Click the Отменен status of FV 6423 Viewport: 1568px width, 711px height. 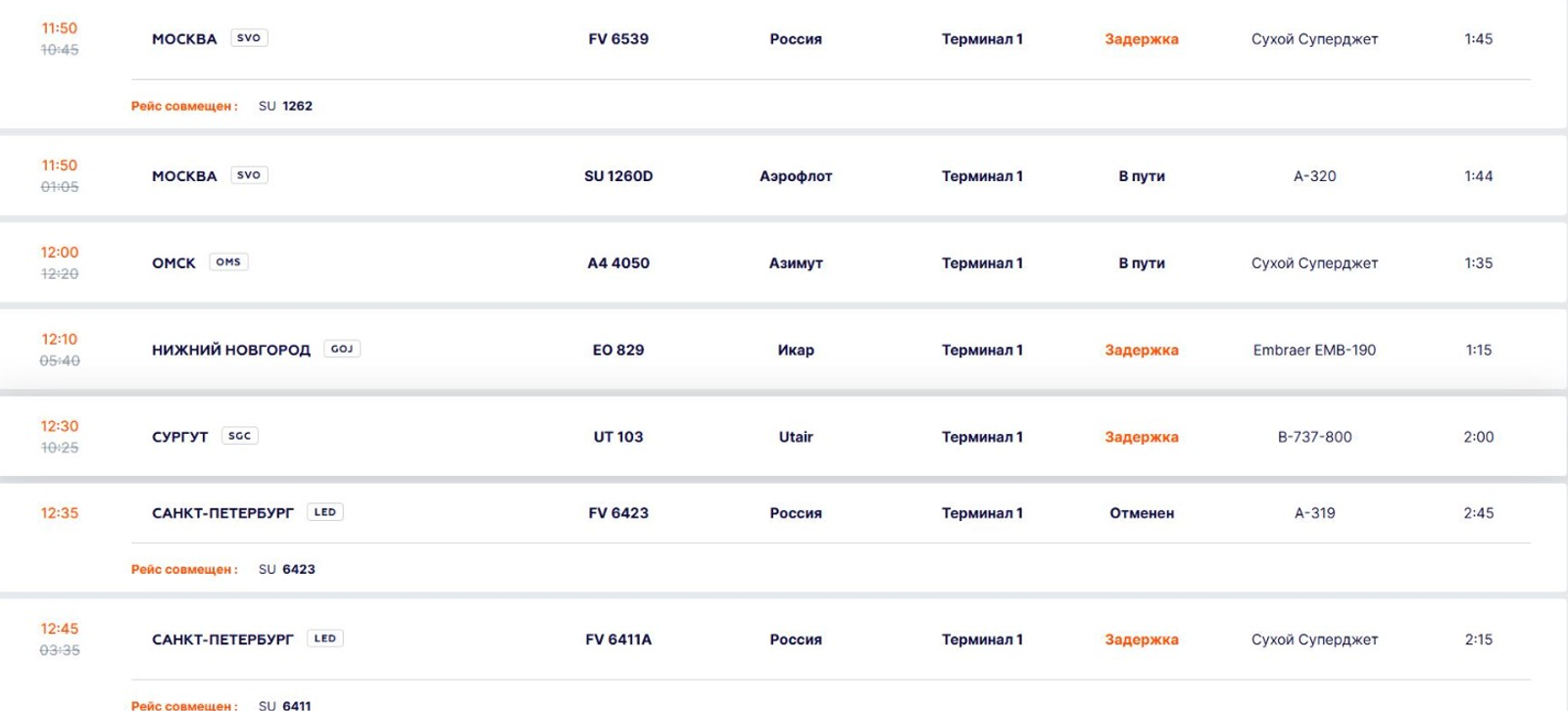point(1142,513)
